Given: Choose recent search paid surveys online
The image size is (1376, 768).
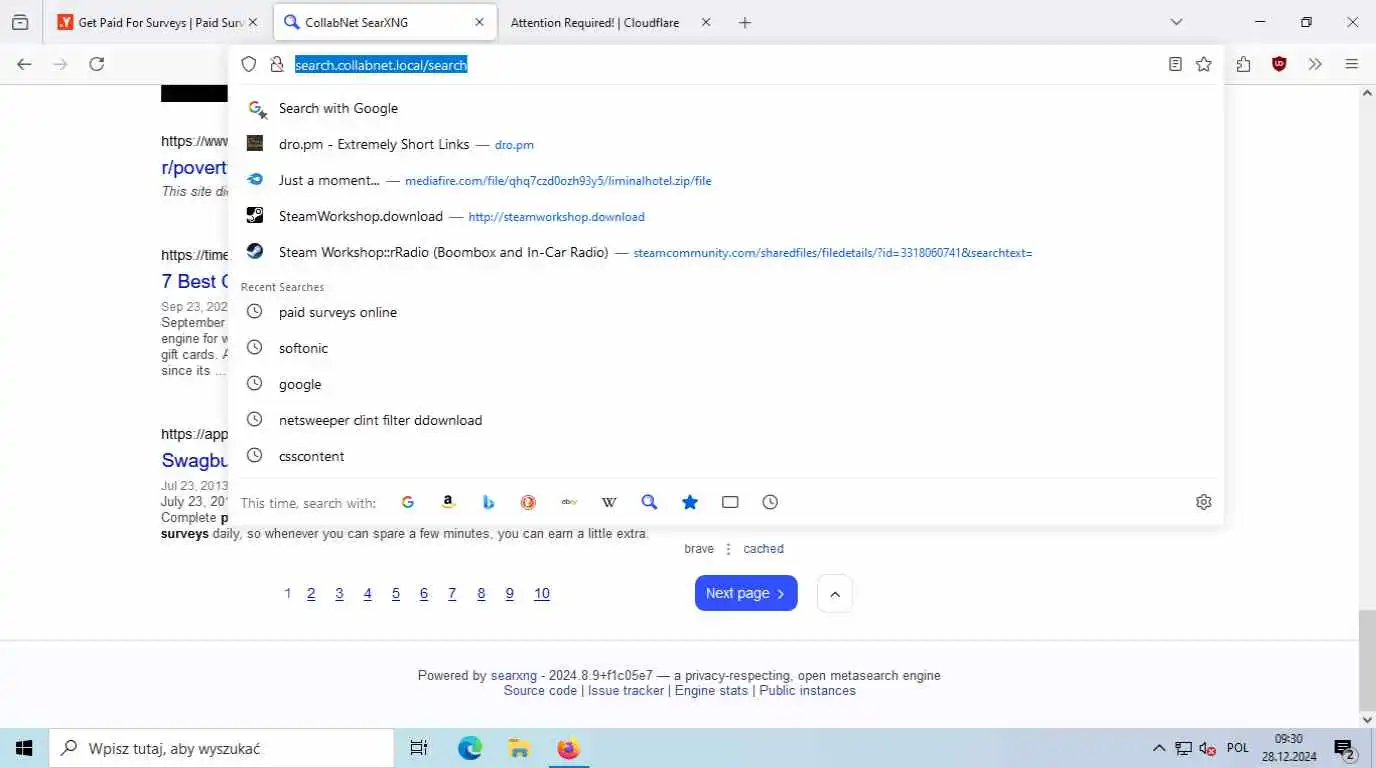Looking at the screenshot, I should pos(725,312).
